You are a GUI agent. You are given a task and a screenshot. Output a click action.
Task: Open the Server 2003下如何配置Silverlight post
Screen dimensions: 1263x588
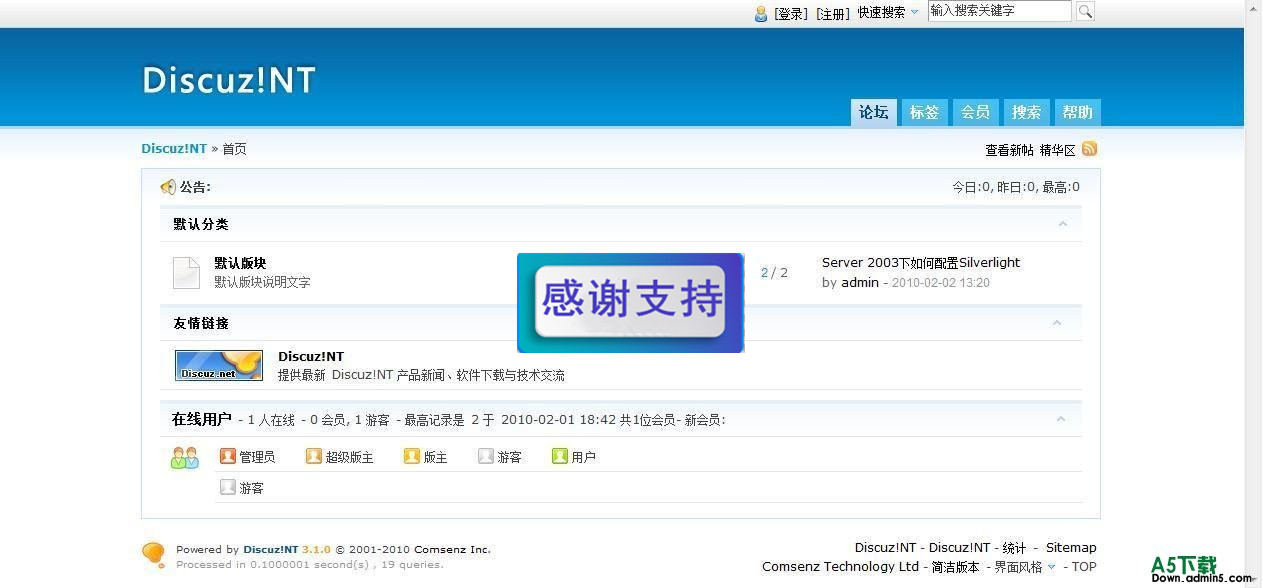click(x=921, y=263)
